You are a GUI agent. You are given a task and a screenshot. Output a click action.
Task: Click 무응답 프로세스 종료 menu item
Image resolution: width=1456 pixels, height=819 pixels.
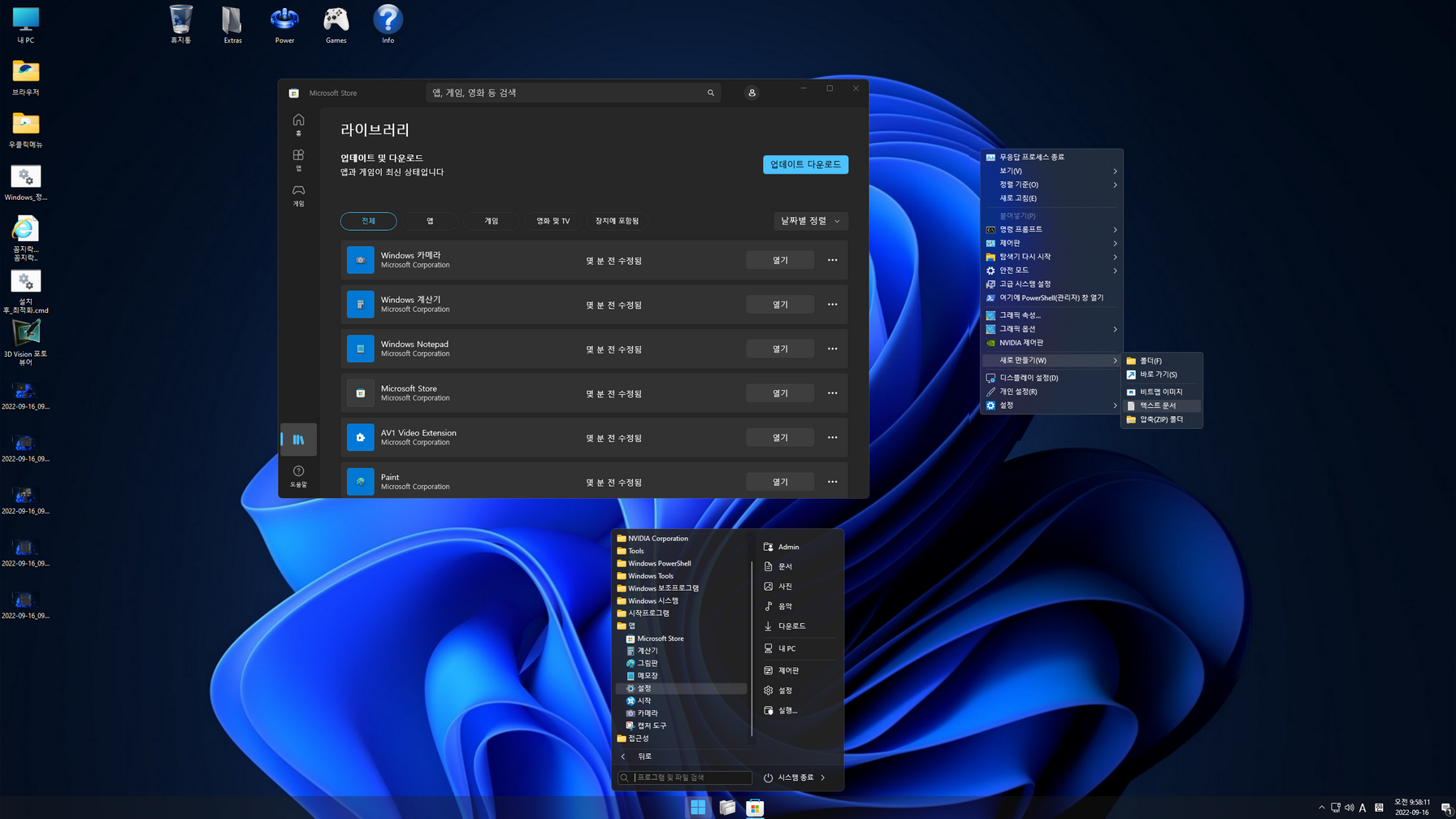point(1052,157)
